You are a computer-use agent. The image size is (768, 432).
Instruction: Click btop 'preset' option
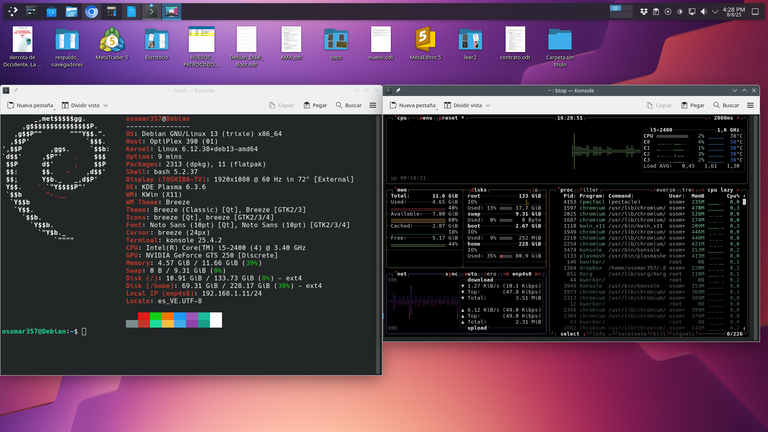point(448,118)
